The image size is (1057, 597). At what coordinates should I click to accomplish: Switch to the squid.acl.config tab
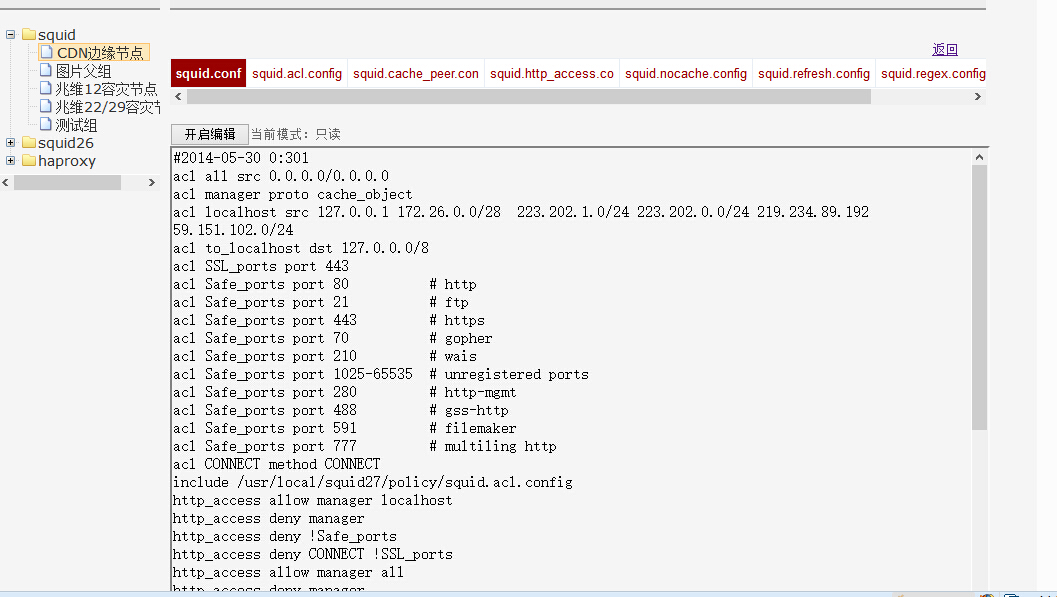click(x=297, y=73)
